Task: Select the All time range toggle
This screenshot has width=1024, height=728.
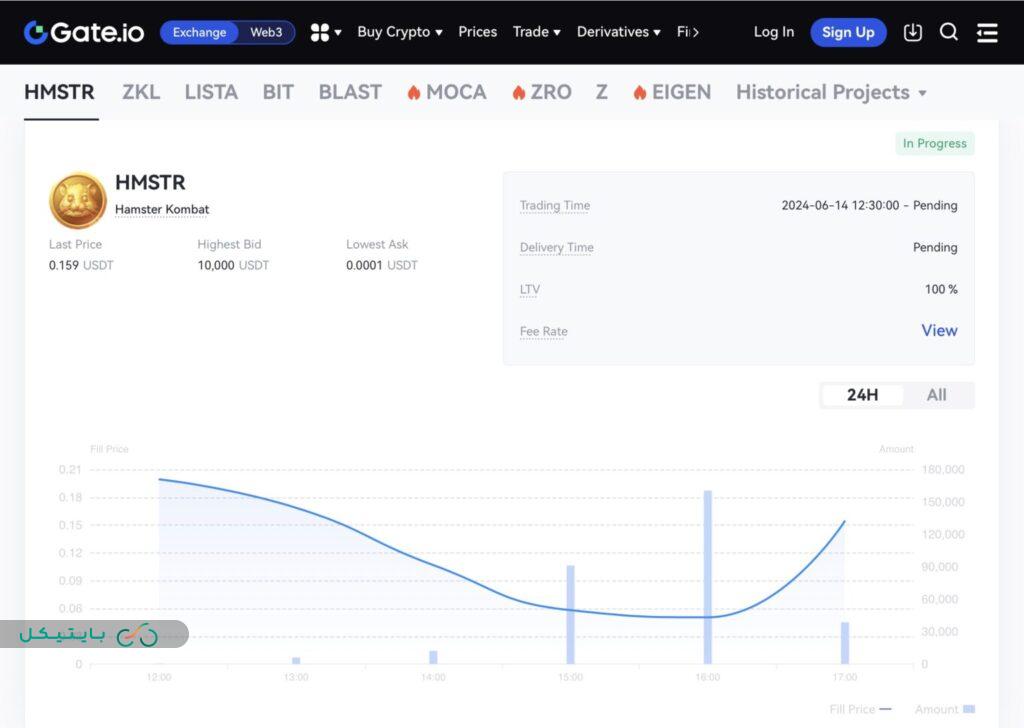Action: (x=936, y=394)
